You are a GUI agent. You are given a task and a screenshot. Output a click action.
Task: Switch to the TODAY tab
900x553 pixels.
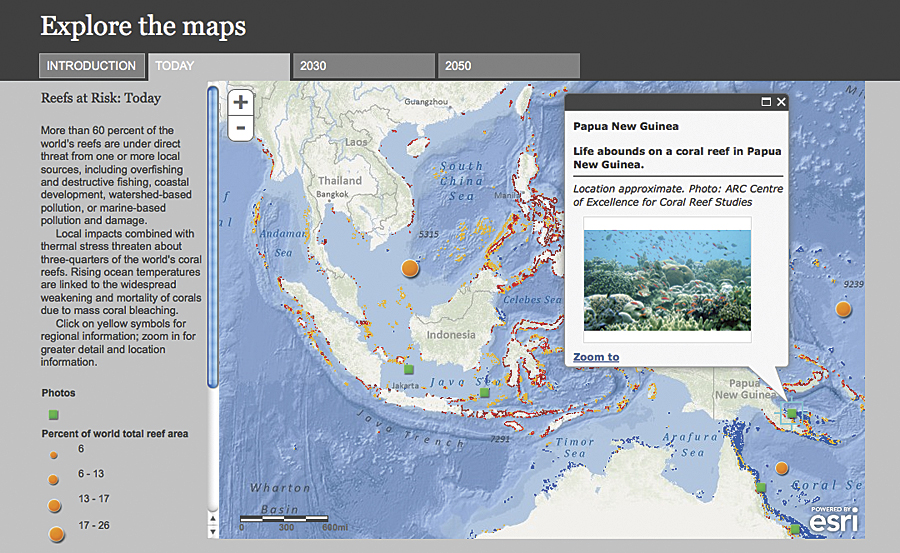click(x=219, y=66)
